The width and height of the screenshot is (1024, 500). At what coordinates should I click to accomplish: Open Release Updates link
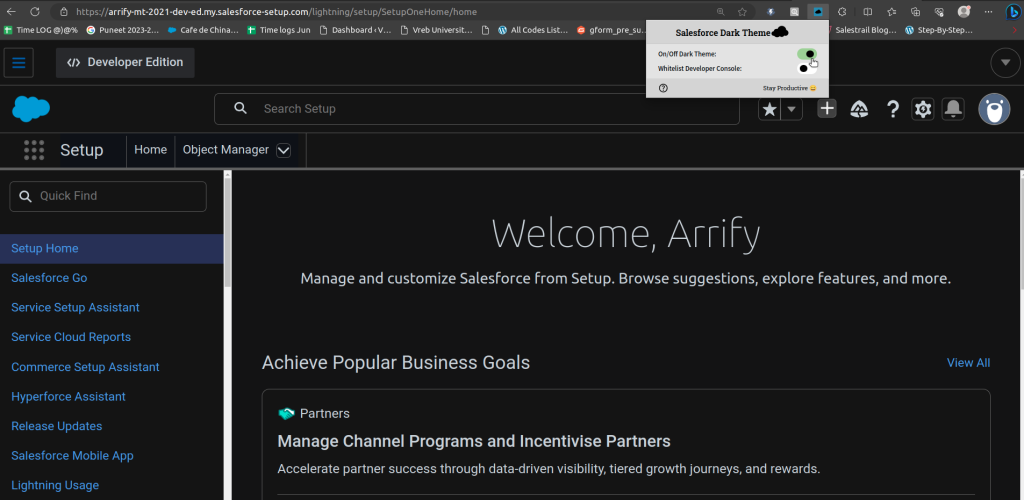click(57, 426)
